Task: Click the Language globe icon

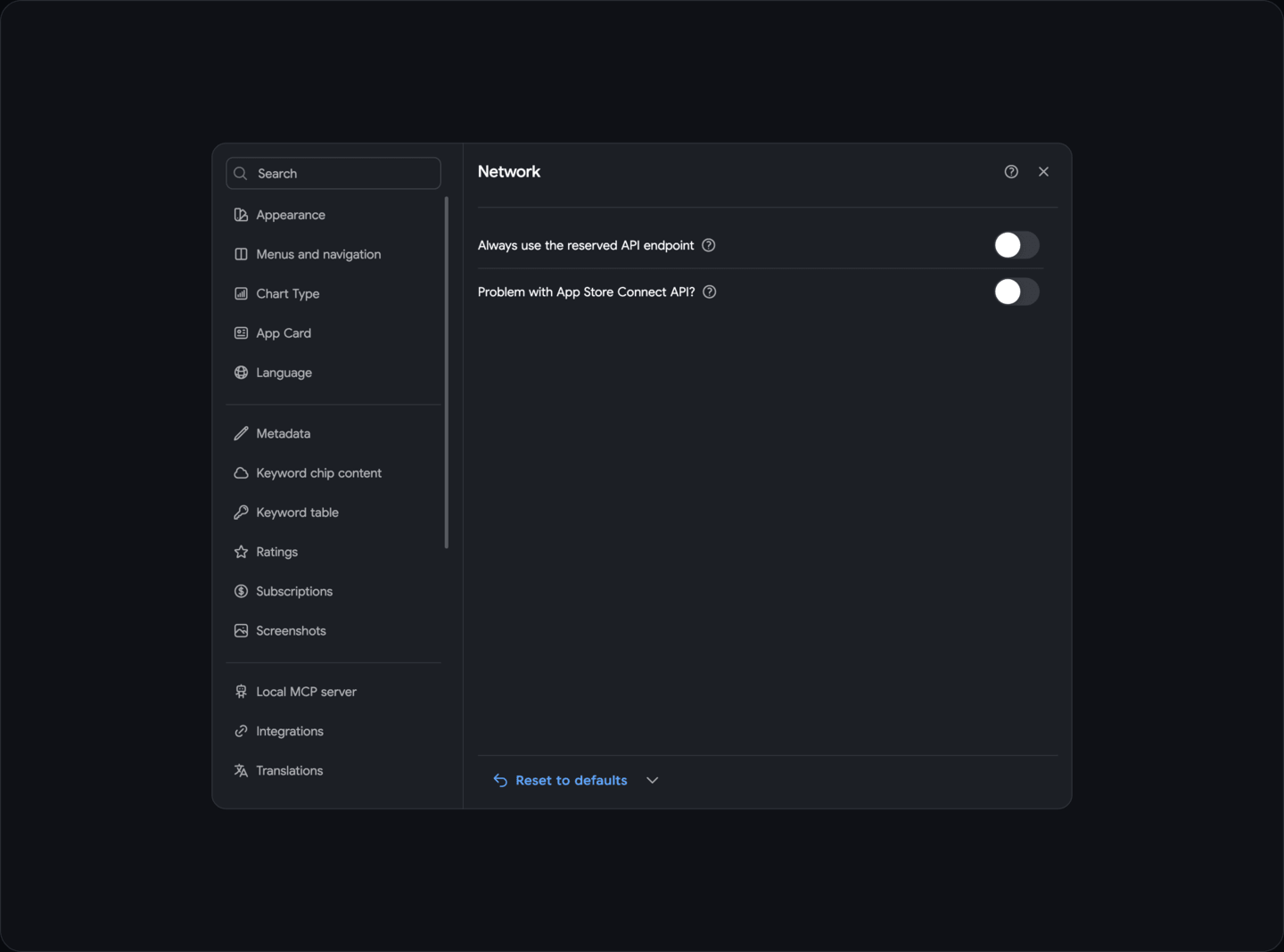Action: (241, 373)
